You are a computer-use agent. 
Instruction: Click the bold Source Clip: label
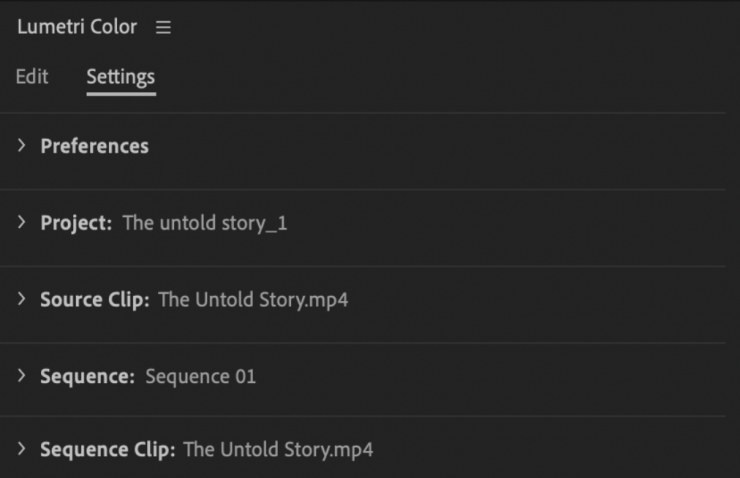95,300
